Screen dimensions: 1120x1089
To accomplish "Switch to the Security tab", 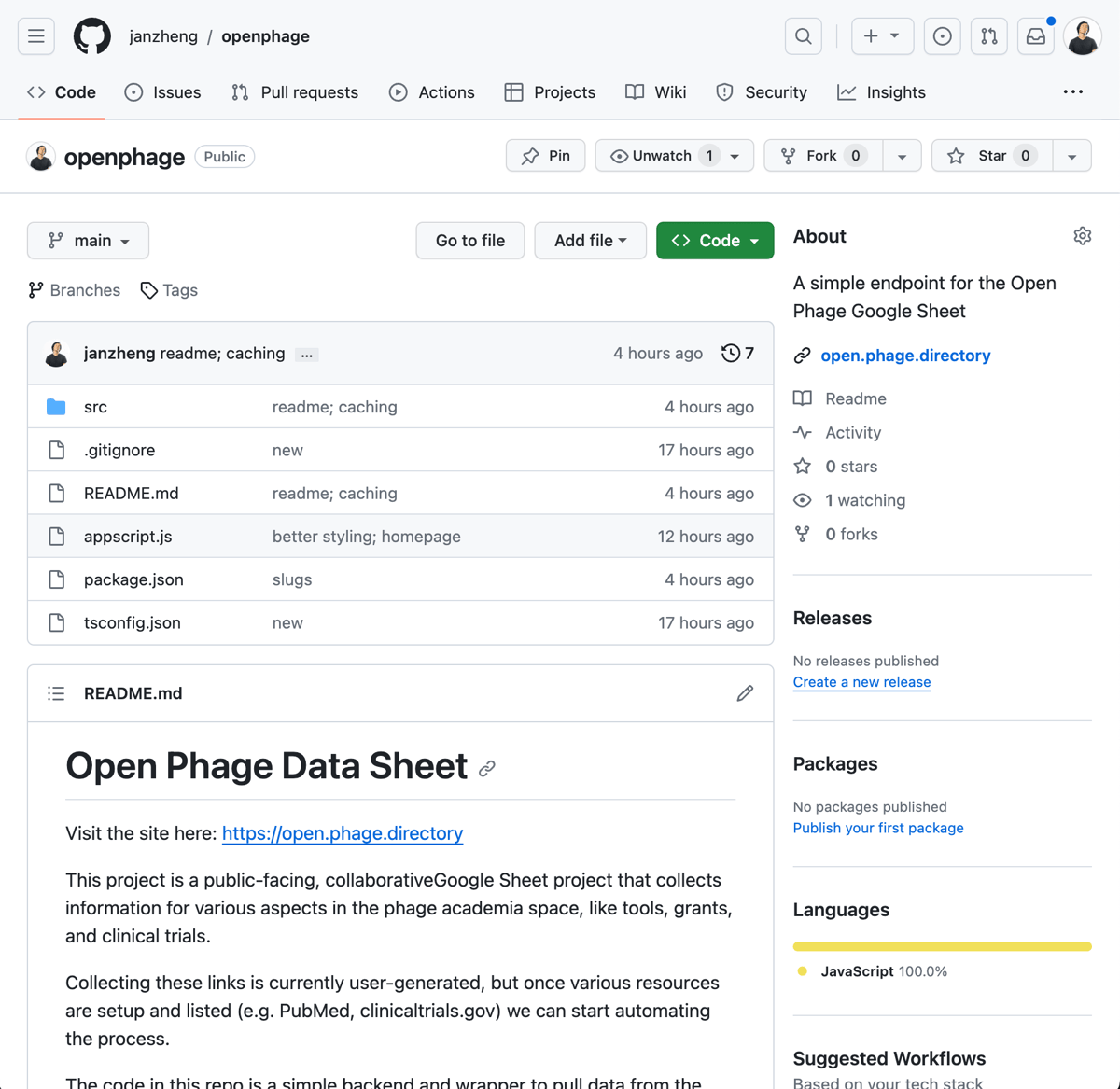I will pyautogui.click(x=762, y=92).
